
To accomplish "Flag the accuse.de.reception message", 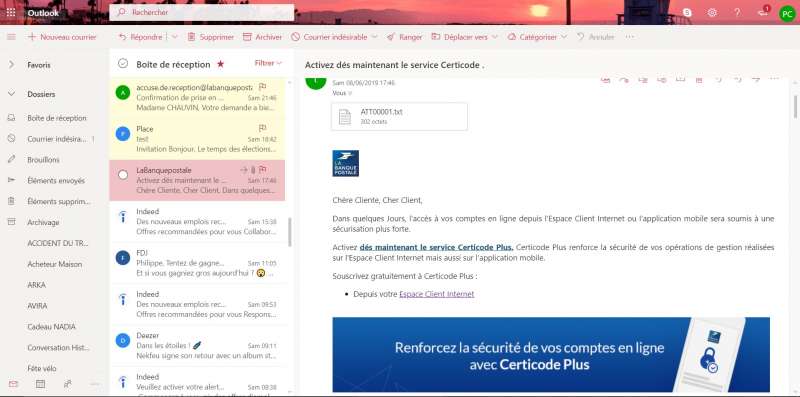I will coord(262,87).
